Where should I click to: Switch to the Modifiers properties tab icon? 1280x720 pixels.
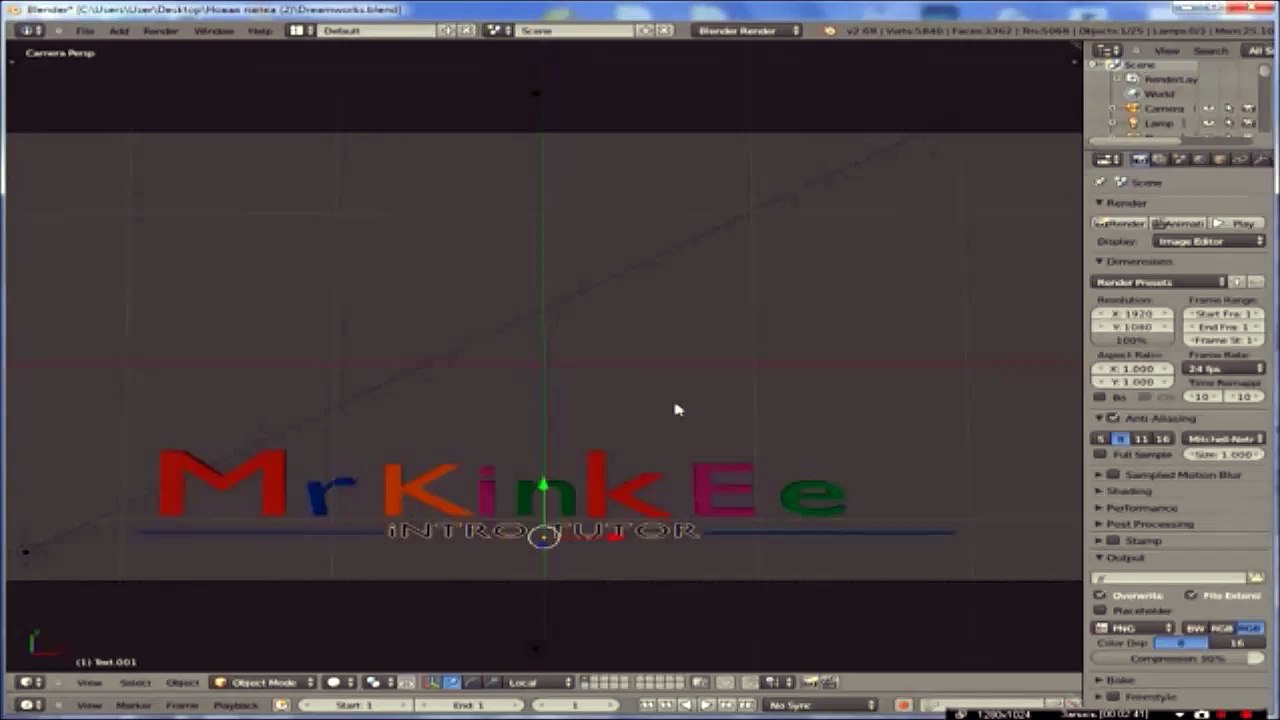pos(1260,160)
